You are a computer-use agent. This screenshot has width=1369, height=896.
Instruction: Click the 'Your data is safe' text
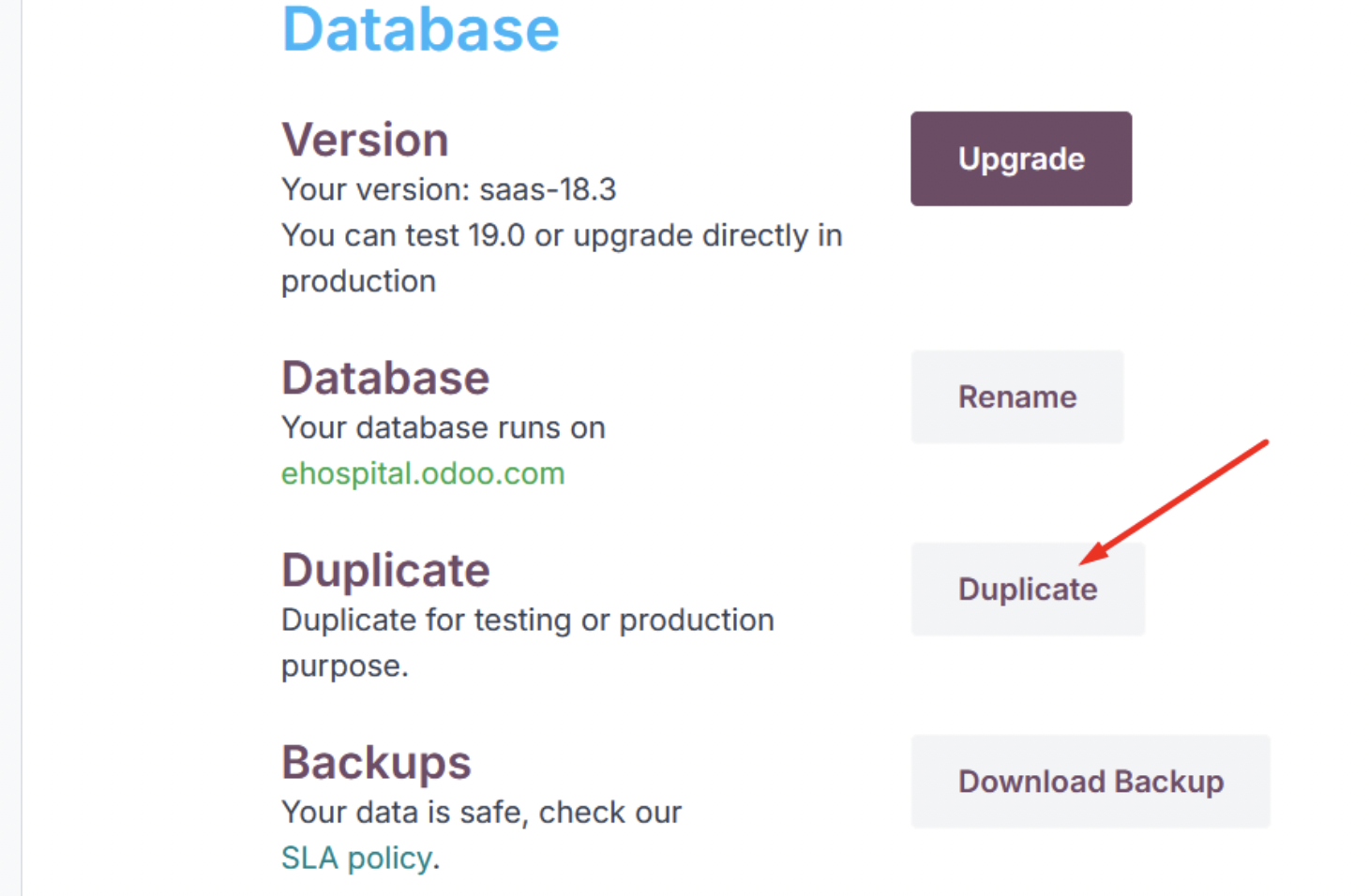click(481, 812)
